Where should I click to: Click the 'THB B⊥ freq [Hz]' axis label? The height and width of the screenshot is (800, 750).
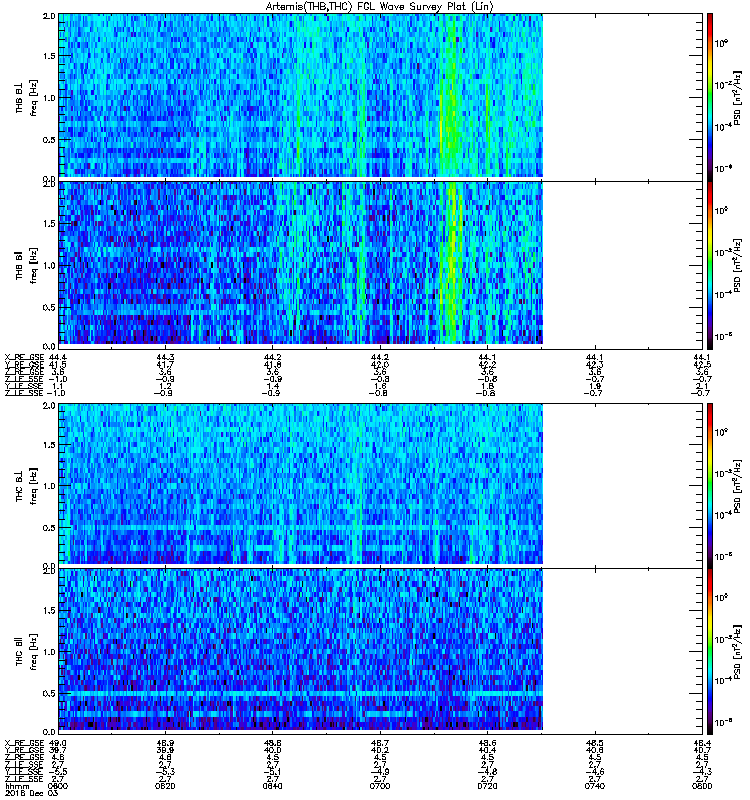(x=26, y=97)
